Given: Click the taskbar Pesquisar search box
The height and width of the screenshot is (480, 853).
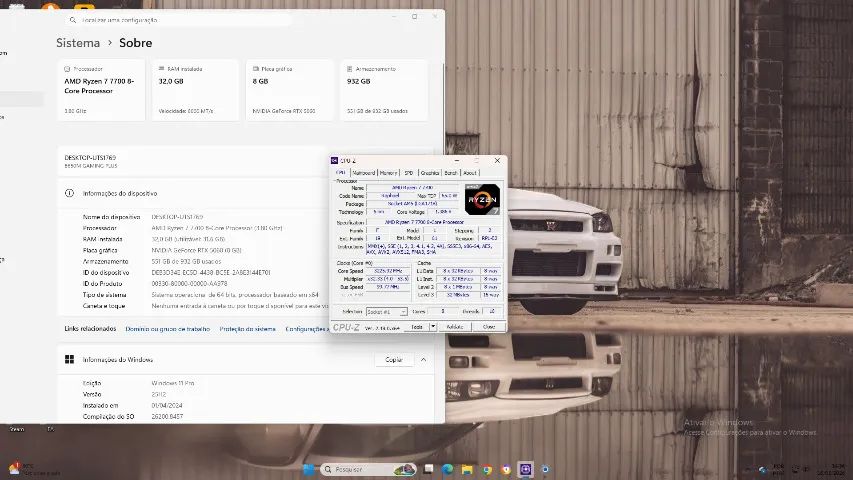Looking at the screenshot, I should (369, 469).
